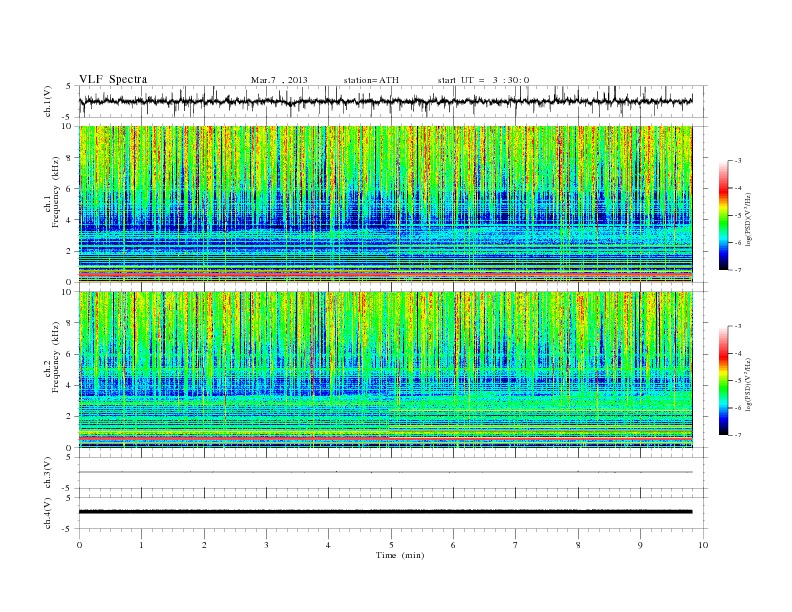792x612 pixels.
Task: Click the "4" kHz tick on ch.1 frequency axis
Action: (x=69, y=220)
